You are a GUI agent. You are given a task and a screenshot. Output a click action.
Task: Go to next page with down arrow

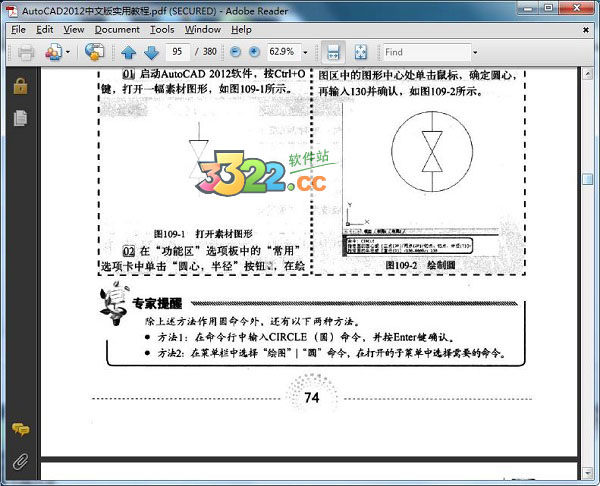pos(151,52)
